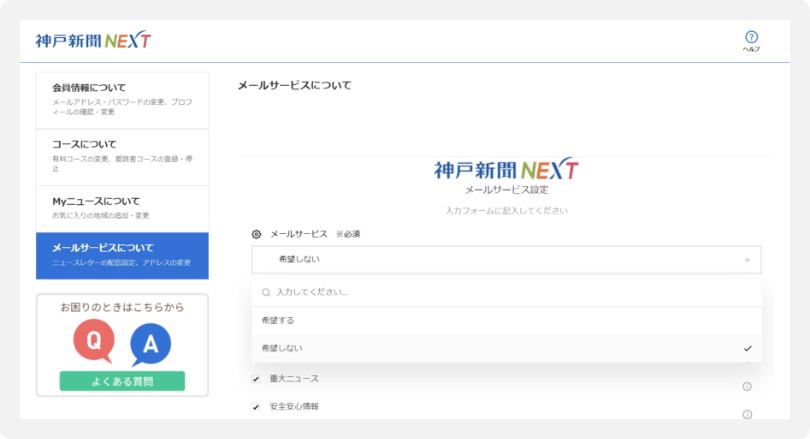This screenshot has height=439, width=810.
Task: Select 希望する from the dropdown list
Action: tap(506, 321)
